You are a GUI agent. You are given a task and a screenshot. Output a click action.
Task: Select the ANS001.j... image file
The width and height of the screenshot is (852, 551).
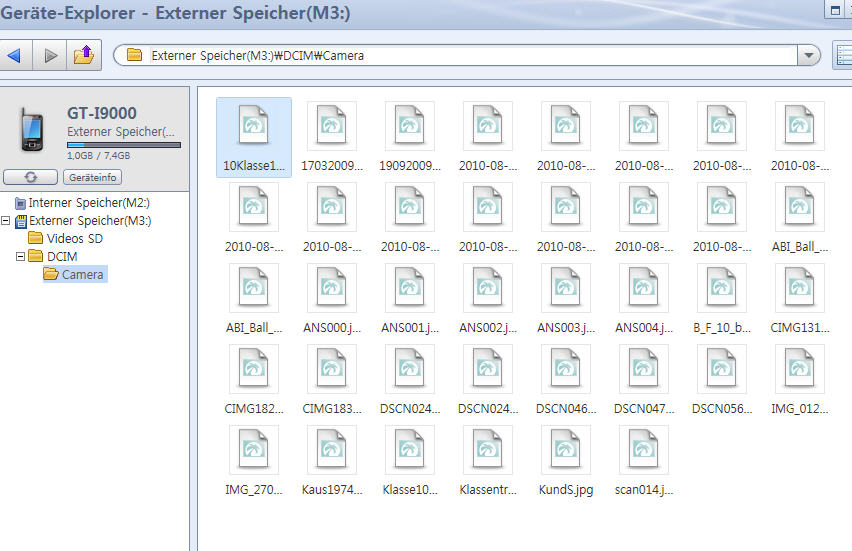tap(410, 299)
